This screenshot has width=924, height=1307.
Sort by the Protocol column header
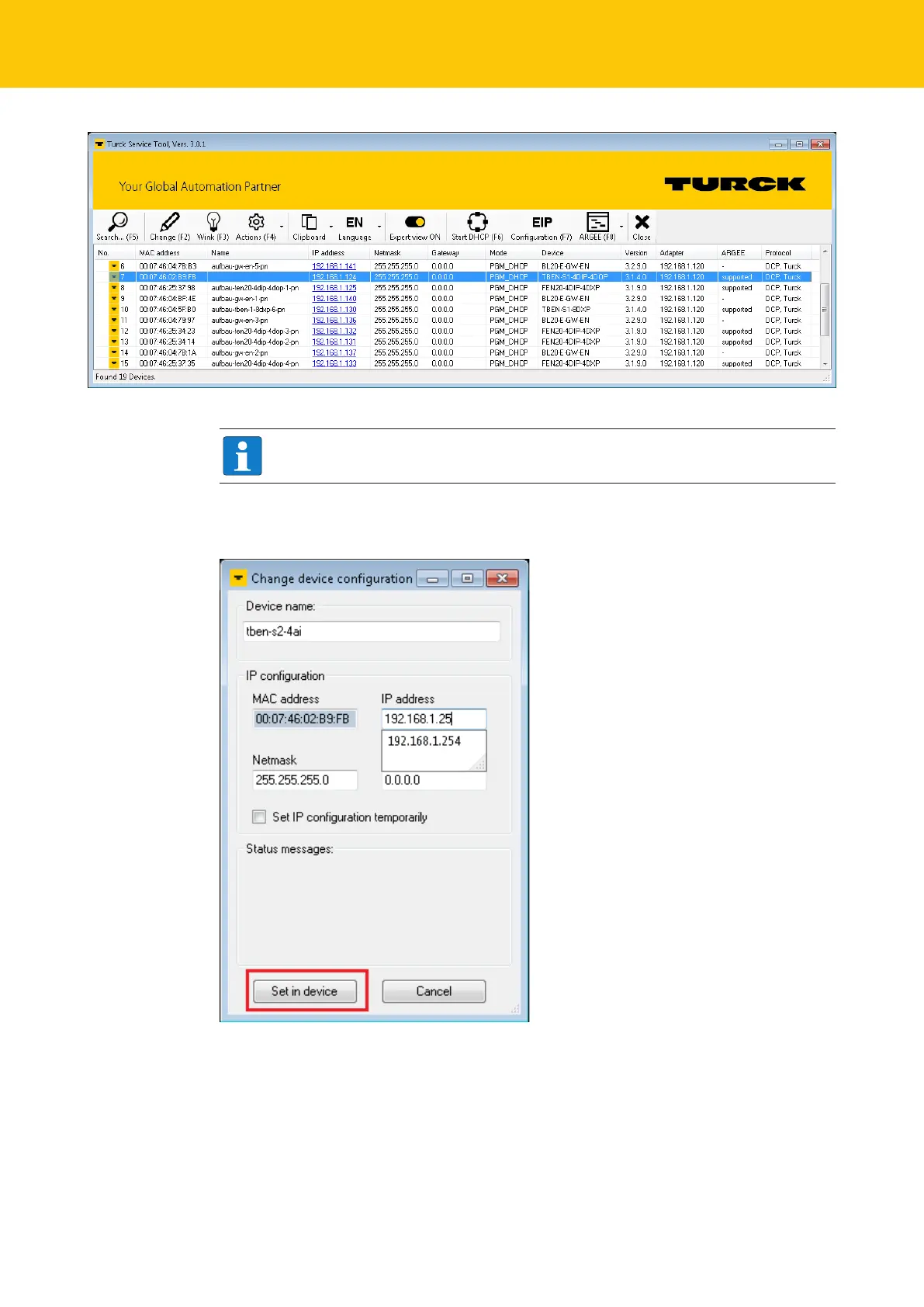tap(787, 253)
